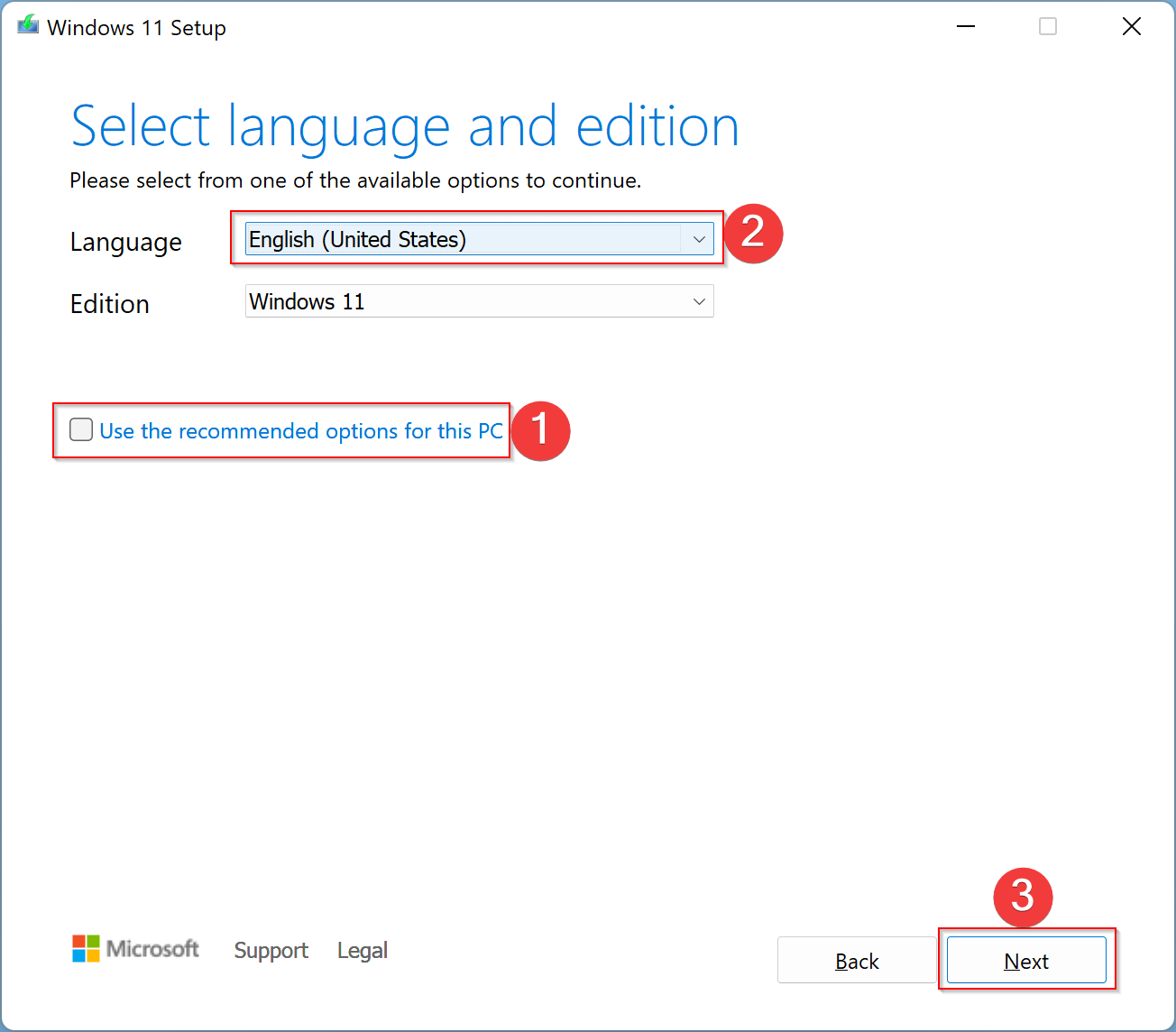This screenshot has height=1032, width=1176.
Task: Go Back to the previous setup page
Action: 857,960
